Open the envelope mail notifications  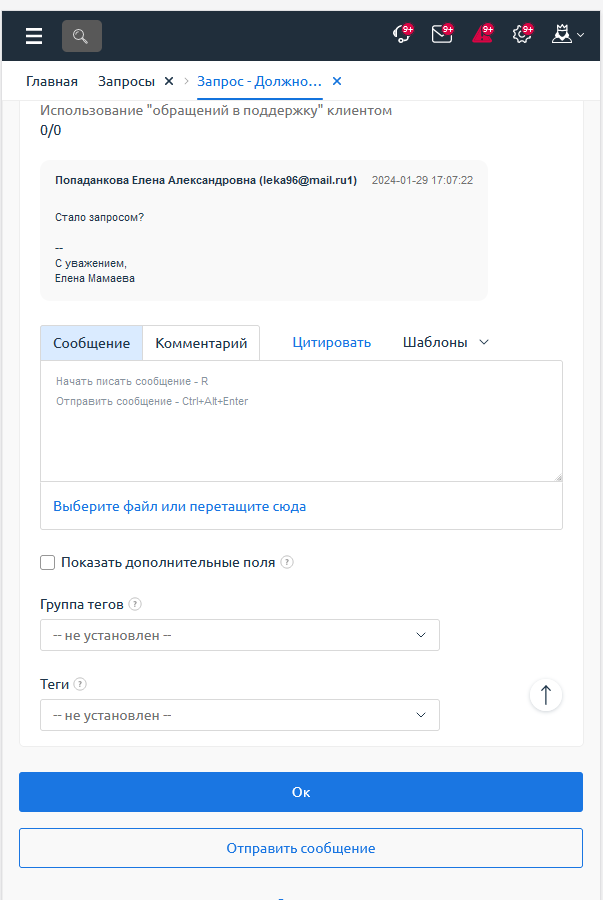point(442,35)
